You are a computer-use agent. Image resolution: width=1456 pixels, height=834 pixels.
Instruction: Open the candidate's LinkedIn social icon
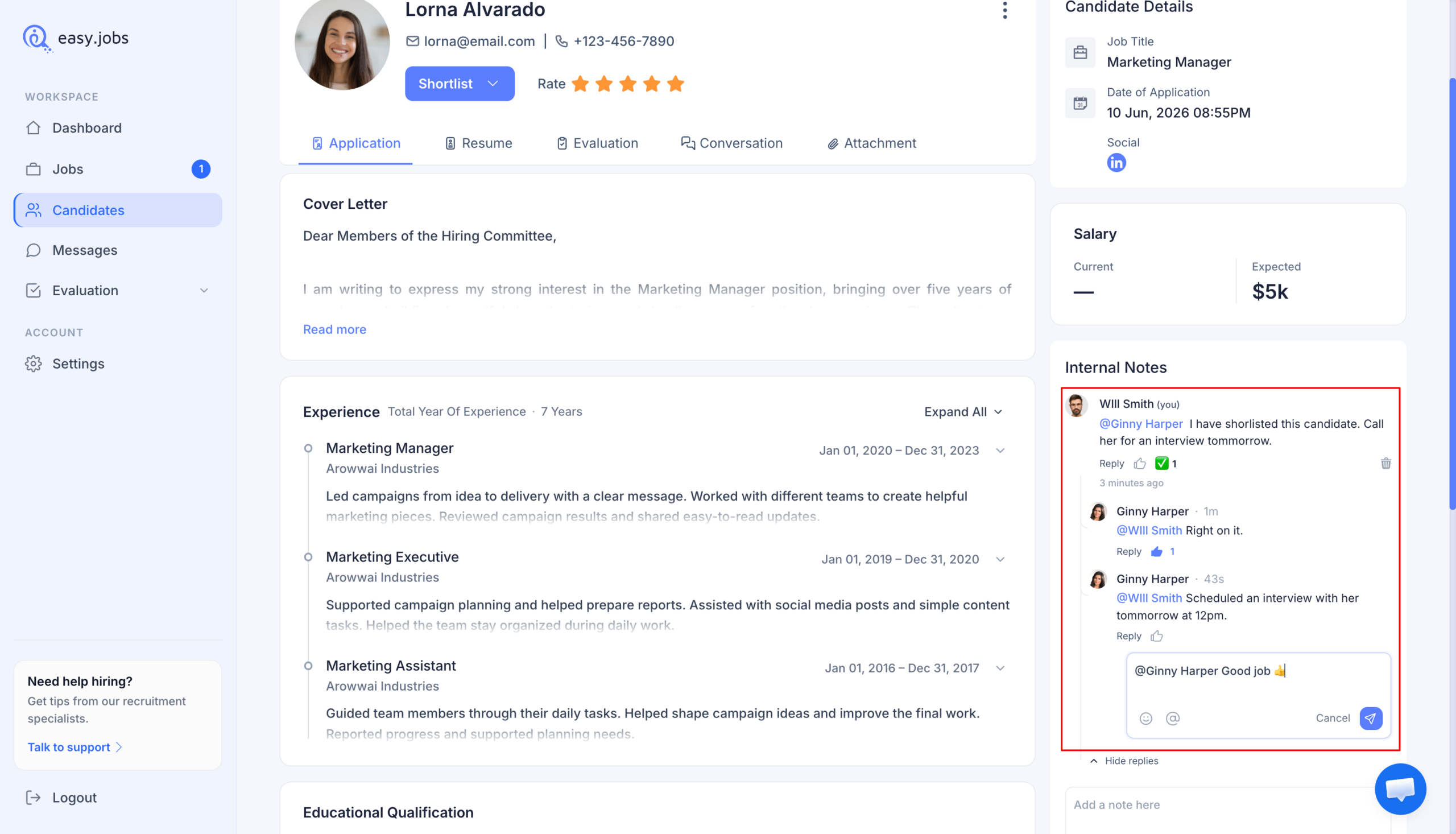click(x=1116, y=163)
